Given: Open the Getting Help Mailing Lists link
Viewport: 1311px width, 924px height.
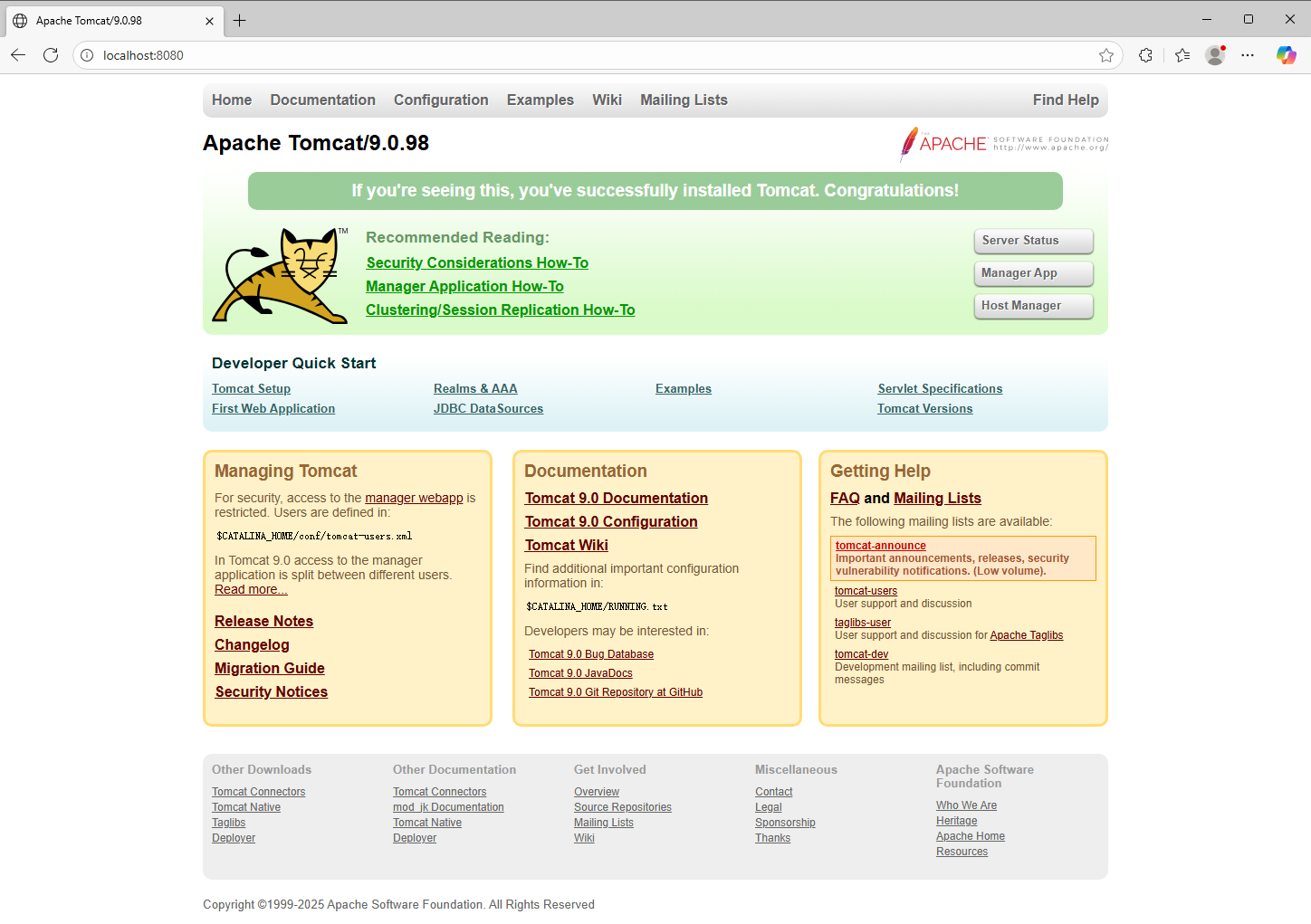Looking at the screenshot, I should [937, 498].
